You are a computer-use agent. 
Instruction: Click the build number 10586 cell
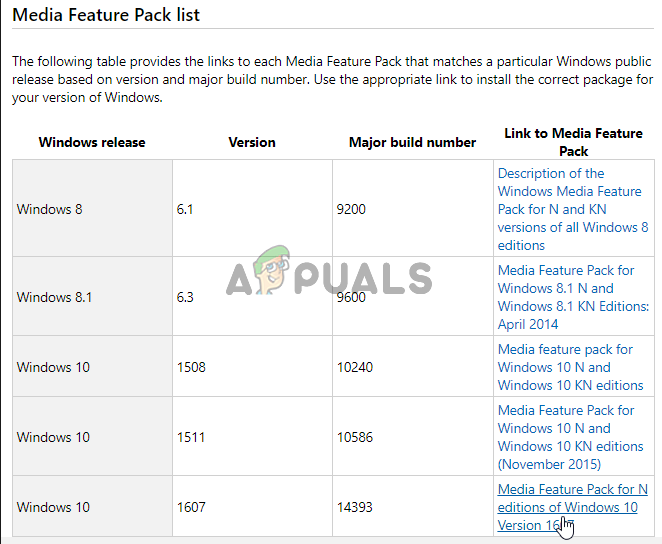coord(359,437)
